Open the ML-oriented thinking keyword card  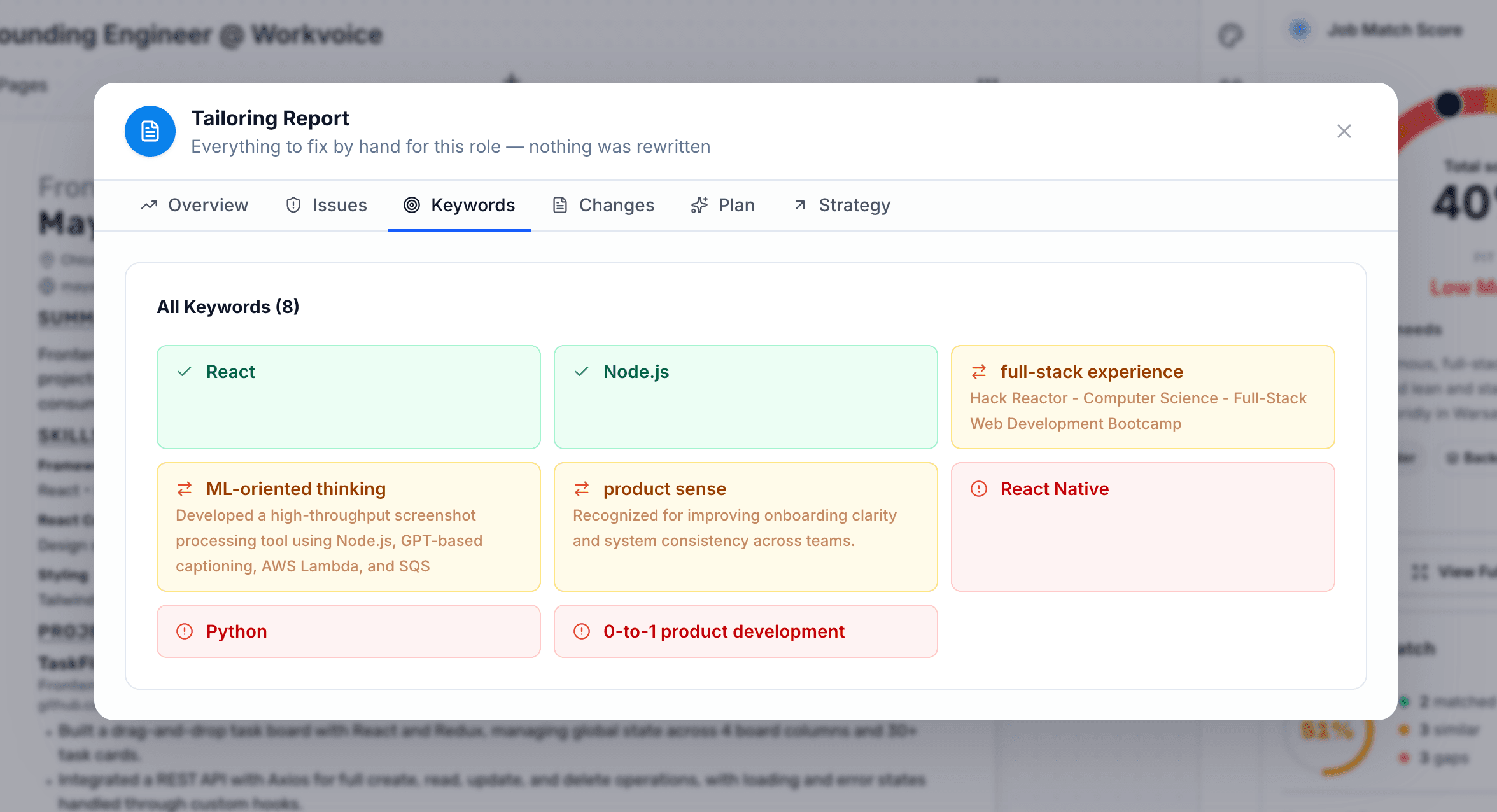click(x=349, y=527)
